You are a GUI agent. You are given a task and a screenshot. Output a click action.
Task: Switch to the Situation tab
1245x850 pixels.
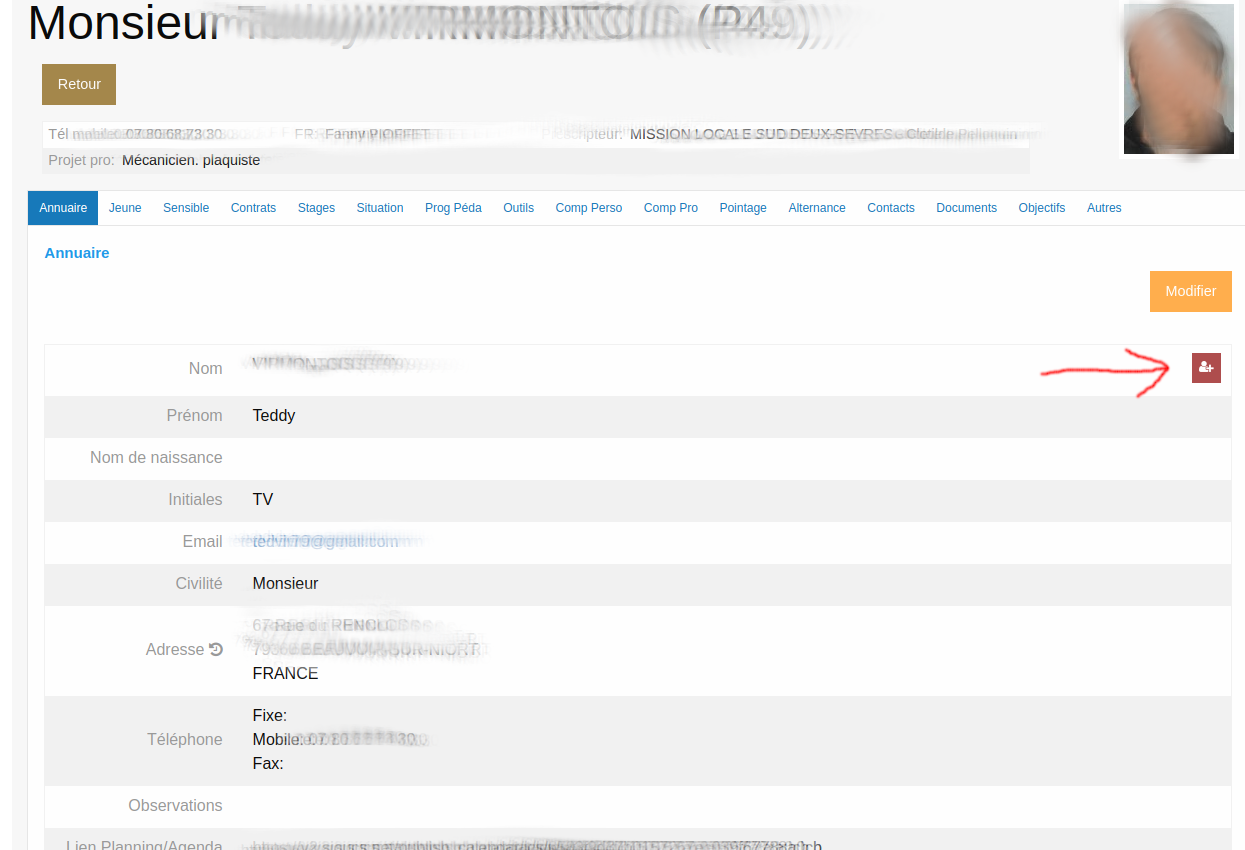click(x=380, y=208)
